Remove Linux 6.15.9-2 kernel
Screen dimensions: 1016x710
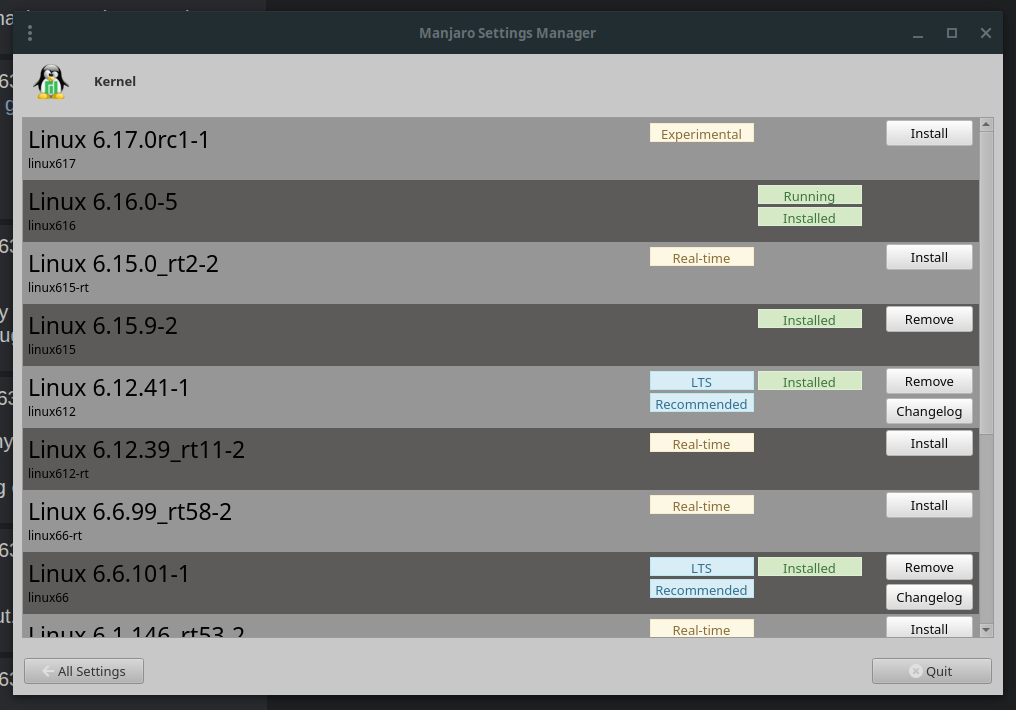(x=929, y=319)
